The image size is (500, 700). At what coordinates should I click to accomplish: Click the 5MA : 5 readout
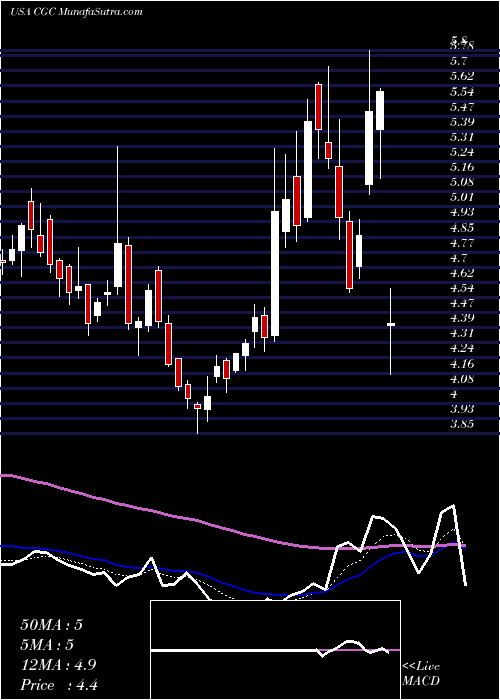(47, 645)
